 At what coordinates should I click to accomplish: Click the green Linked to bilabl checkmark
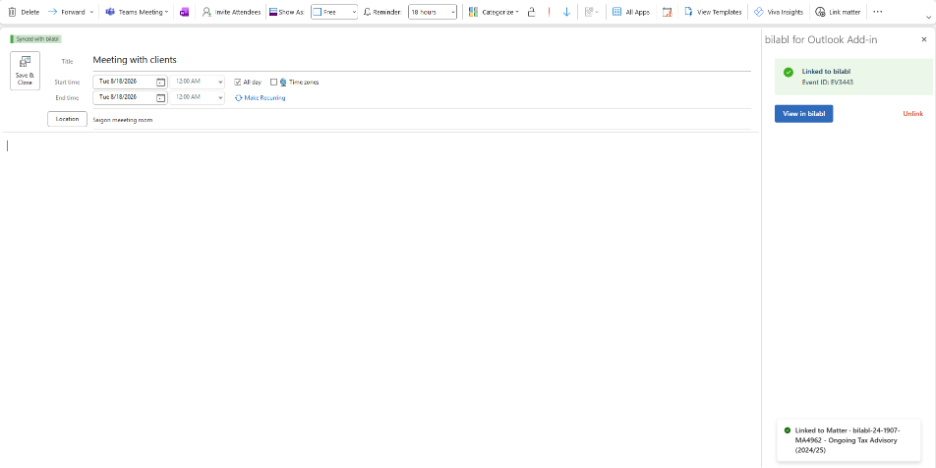point(789,72)
